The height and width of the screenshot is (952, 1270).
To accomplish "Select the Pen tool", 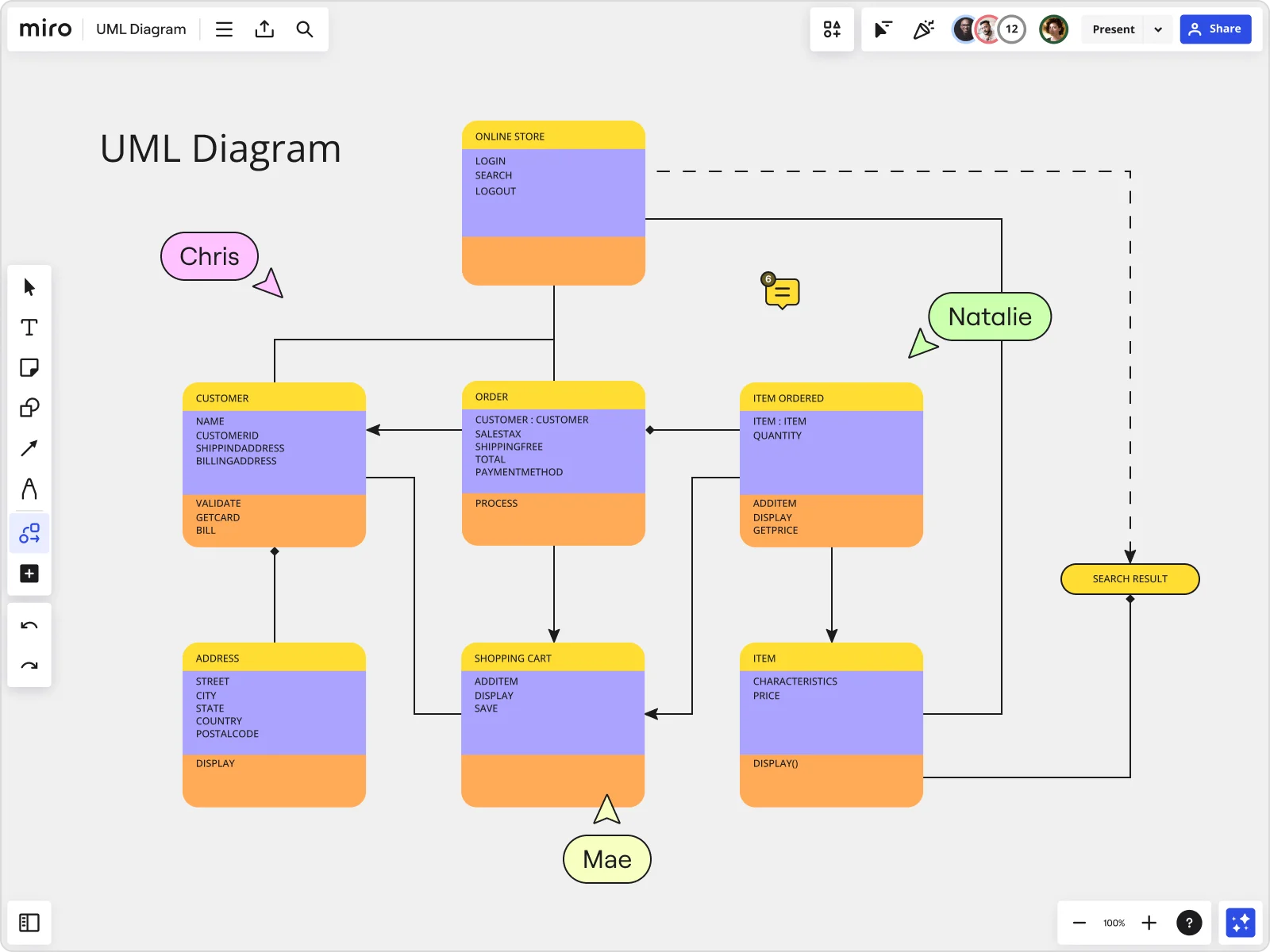I will pyautogui.click(x=29, y=489).
